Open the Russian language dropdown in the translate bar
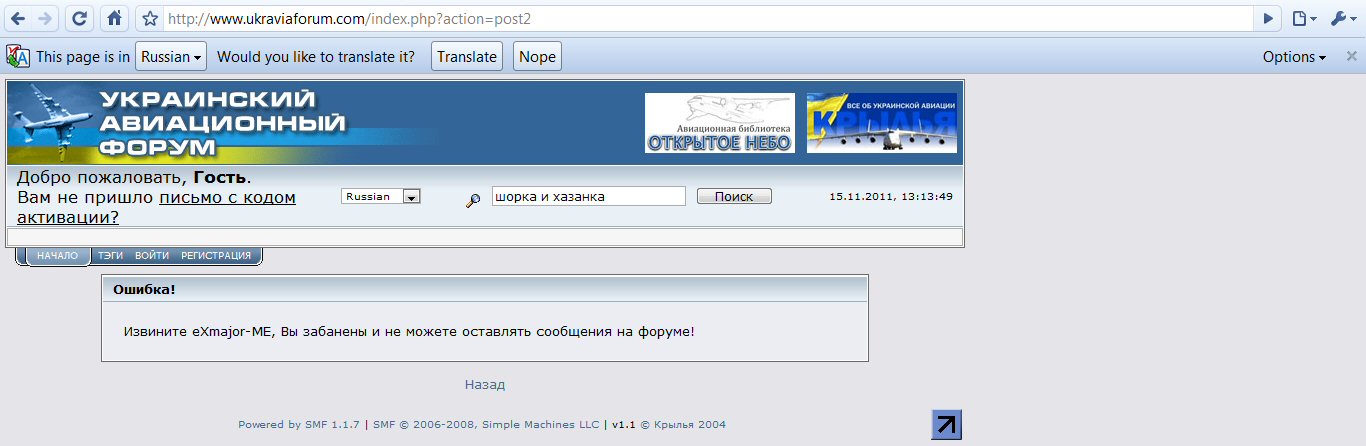The width and height of the screenshot is (1366, 446). (x=171, y=57)
